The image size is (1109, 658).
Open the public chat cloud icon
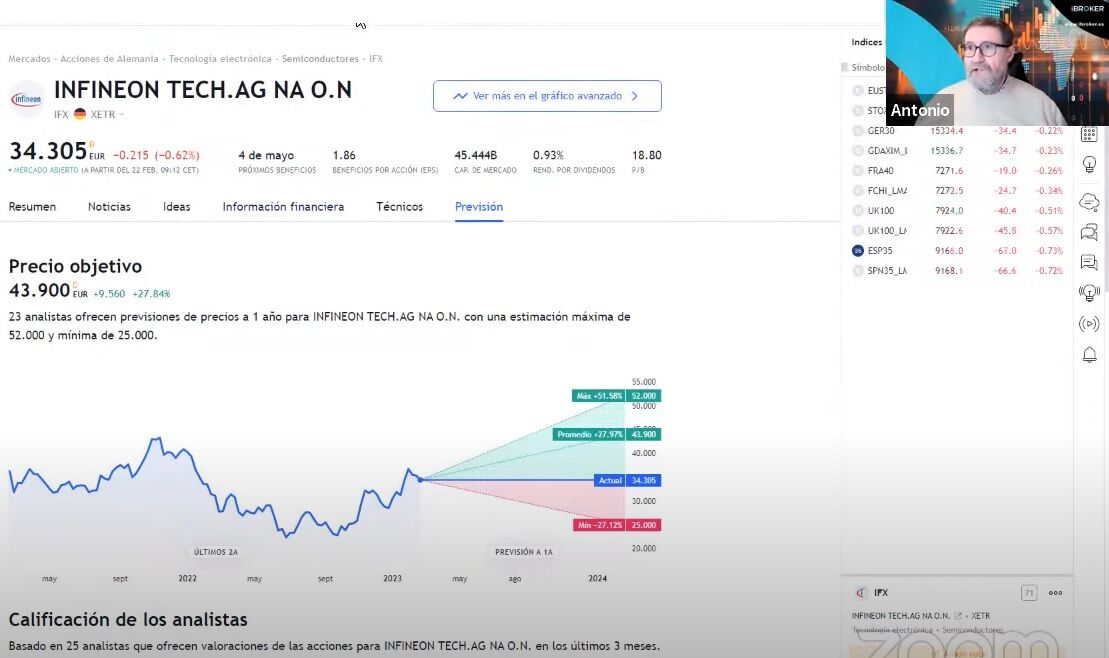pos(1089,201)
